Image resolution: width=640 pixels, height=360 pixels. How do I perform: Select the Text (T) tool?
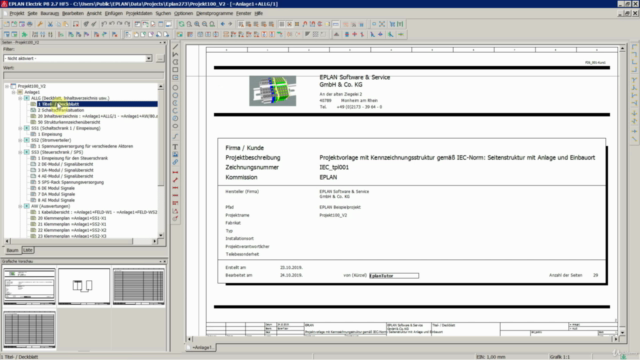(x=176, y=147)
